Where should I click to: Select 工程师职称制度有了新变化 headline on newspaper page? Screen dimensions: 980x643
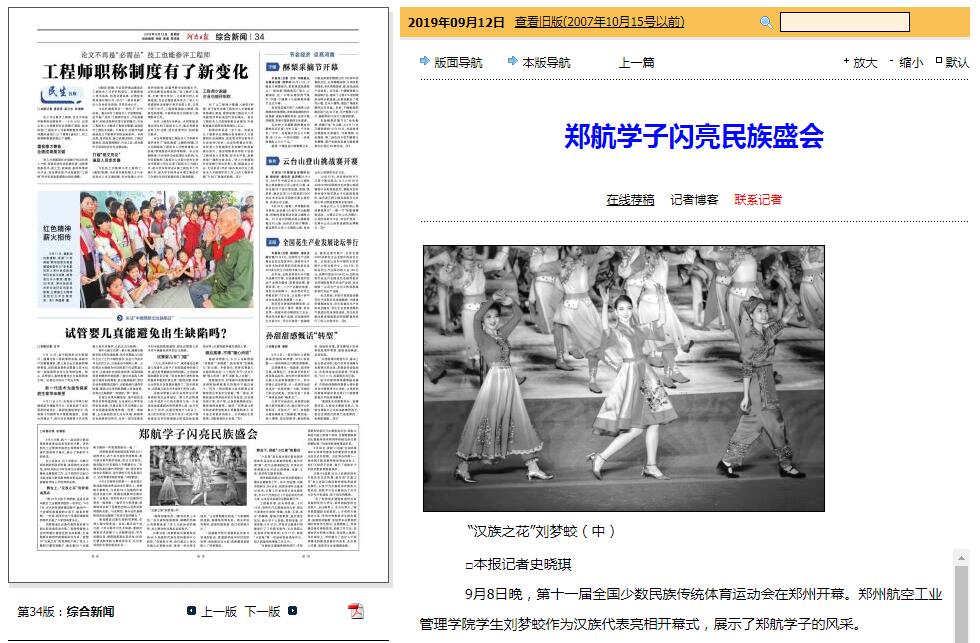coord(145,72)
